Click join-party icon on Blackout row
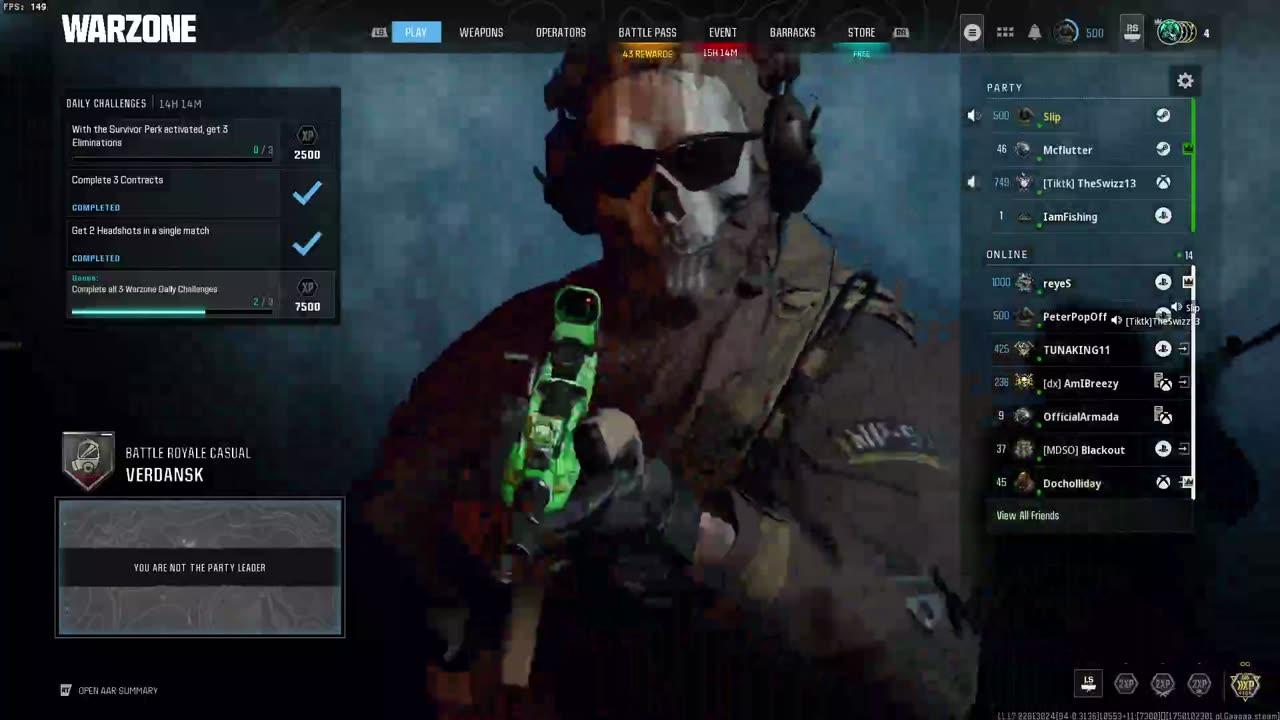Screen dimensions: 1280x720 coord(1184,450)
